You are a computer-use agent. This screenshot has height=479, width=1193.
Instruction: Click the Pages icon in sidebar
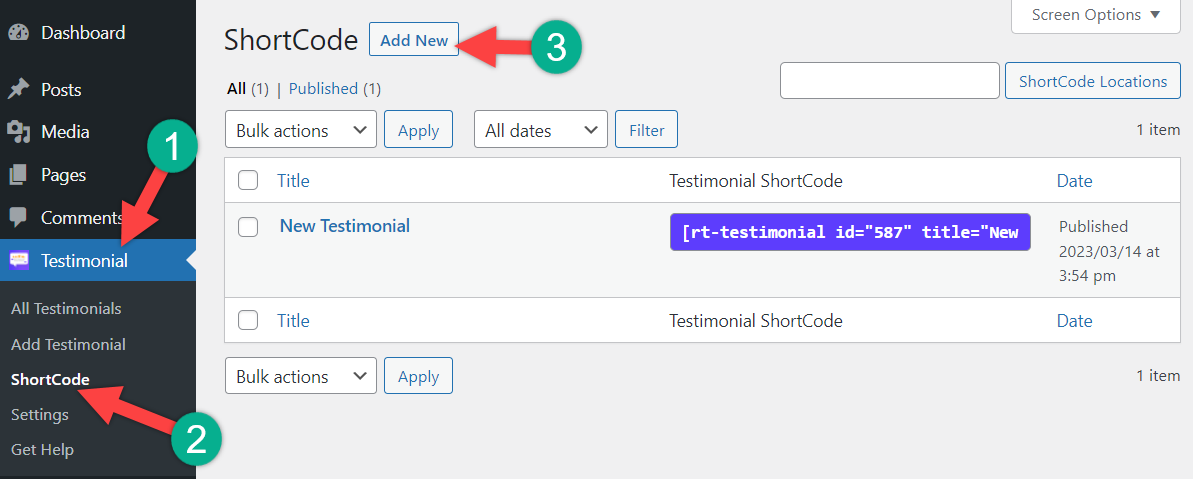(x=19, y=175)
